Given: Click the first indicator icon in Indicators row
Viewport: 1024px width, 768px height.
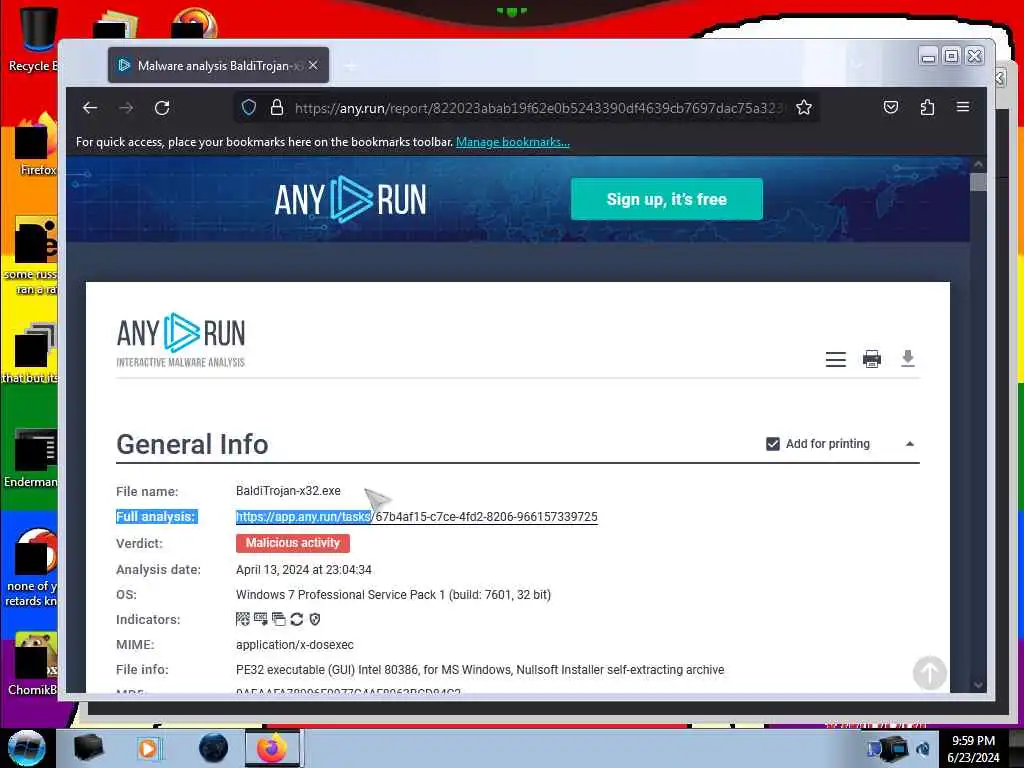Looking at the screenshot, I should pyautogui.click(x=243, y=619).
